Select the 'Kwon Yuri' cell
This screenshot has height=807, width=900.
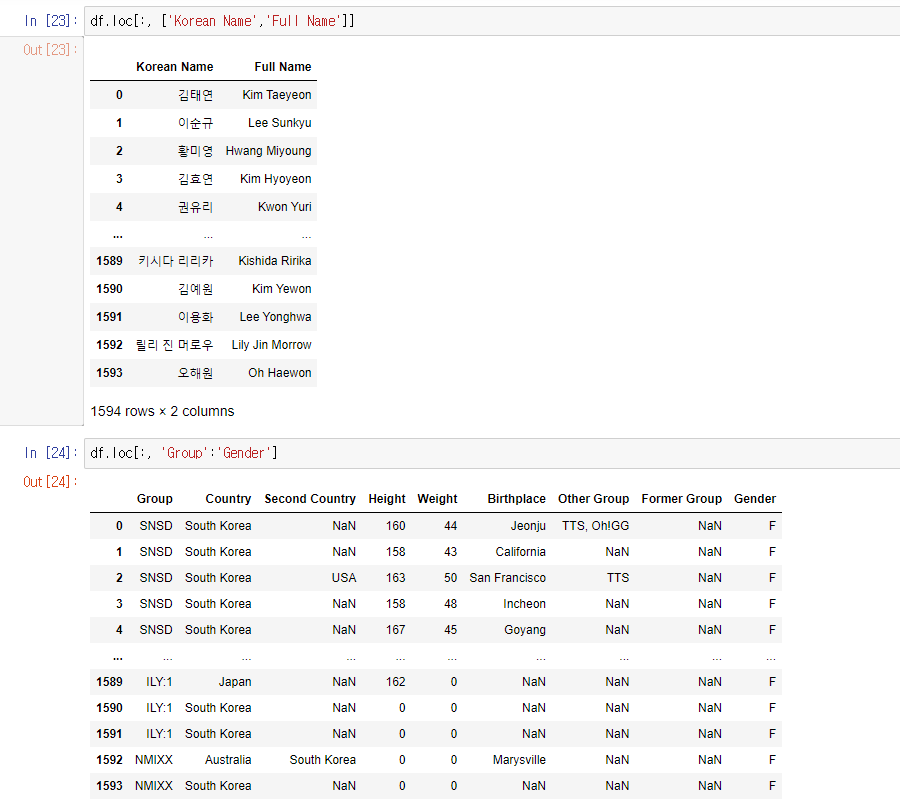coord(285,207)
